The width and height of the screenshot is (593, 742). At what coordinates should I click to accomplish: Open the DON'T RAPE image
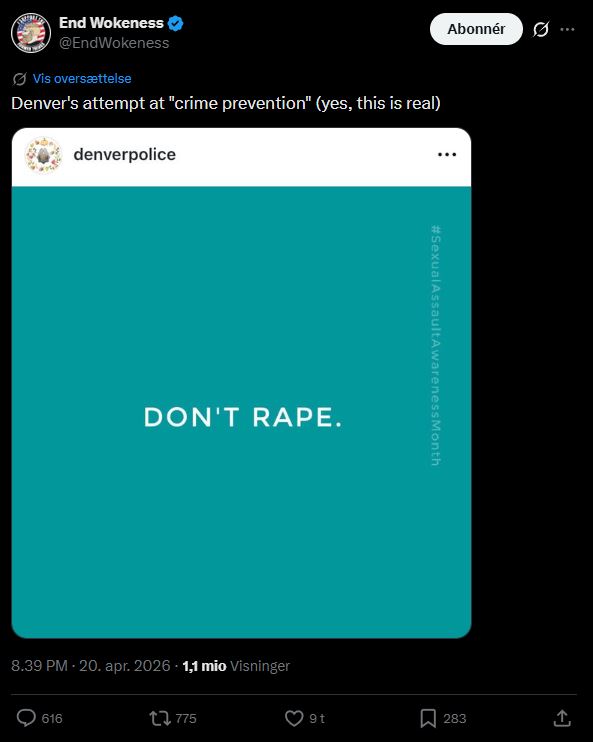(x=241, y=412)
